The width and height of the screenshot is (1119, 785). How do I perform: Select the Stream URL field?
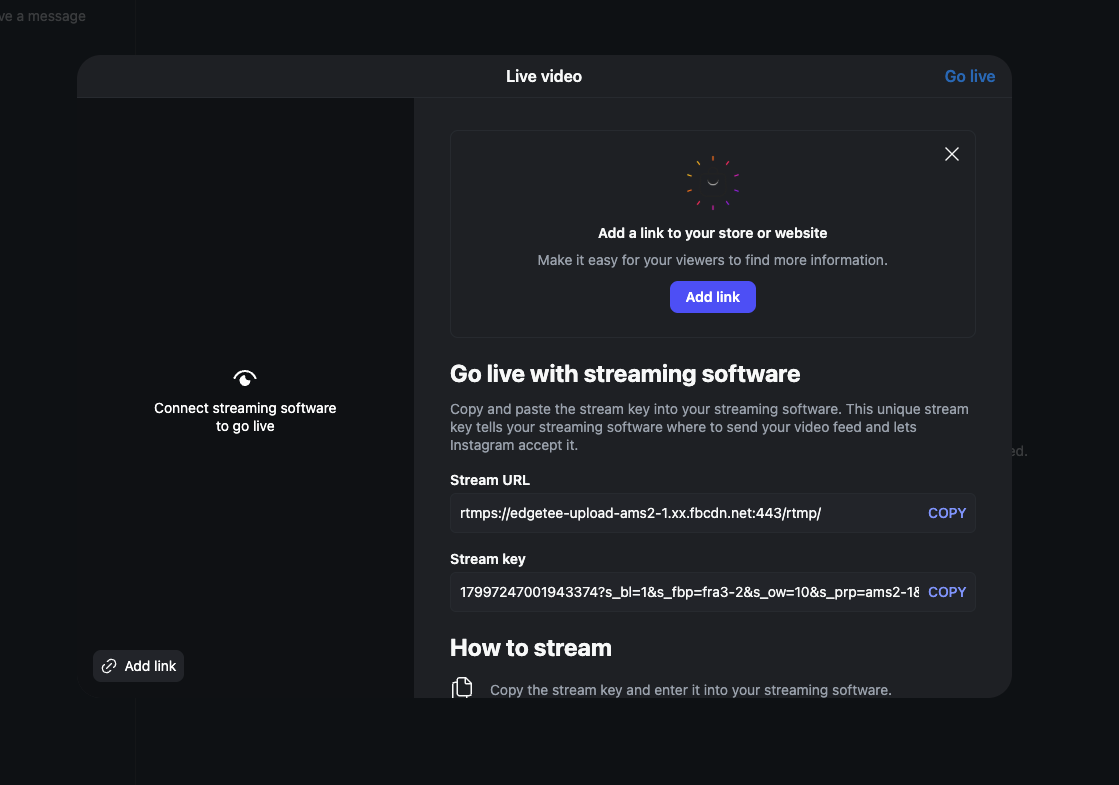(x=712, y=513)
